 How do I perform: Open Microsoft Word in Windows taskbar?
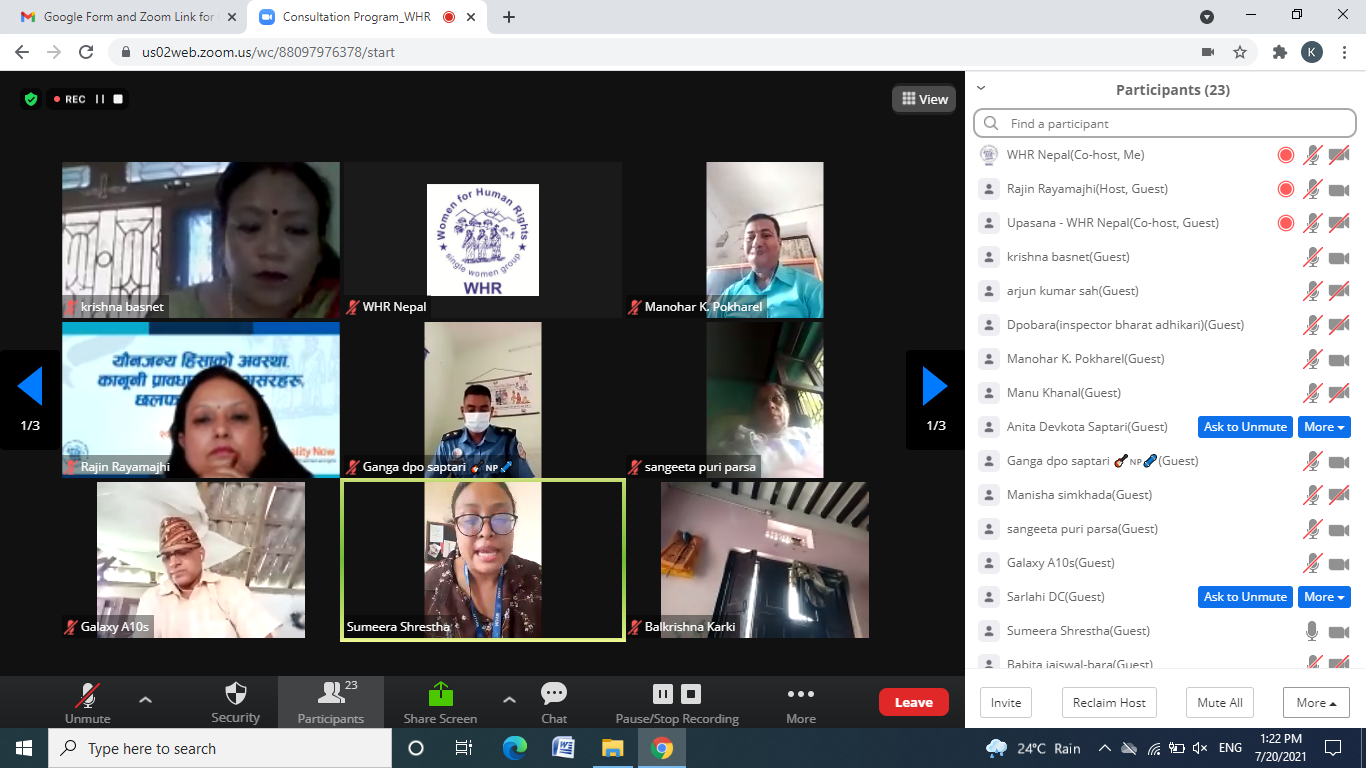(563, 748)
